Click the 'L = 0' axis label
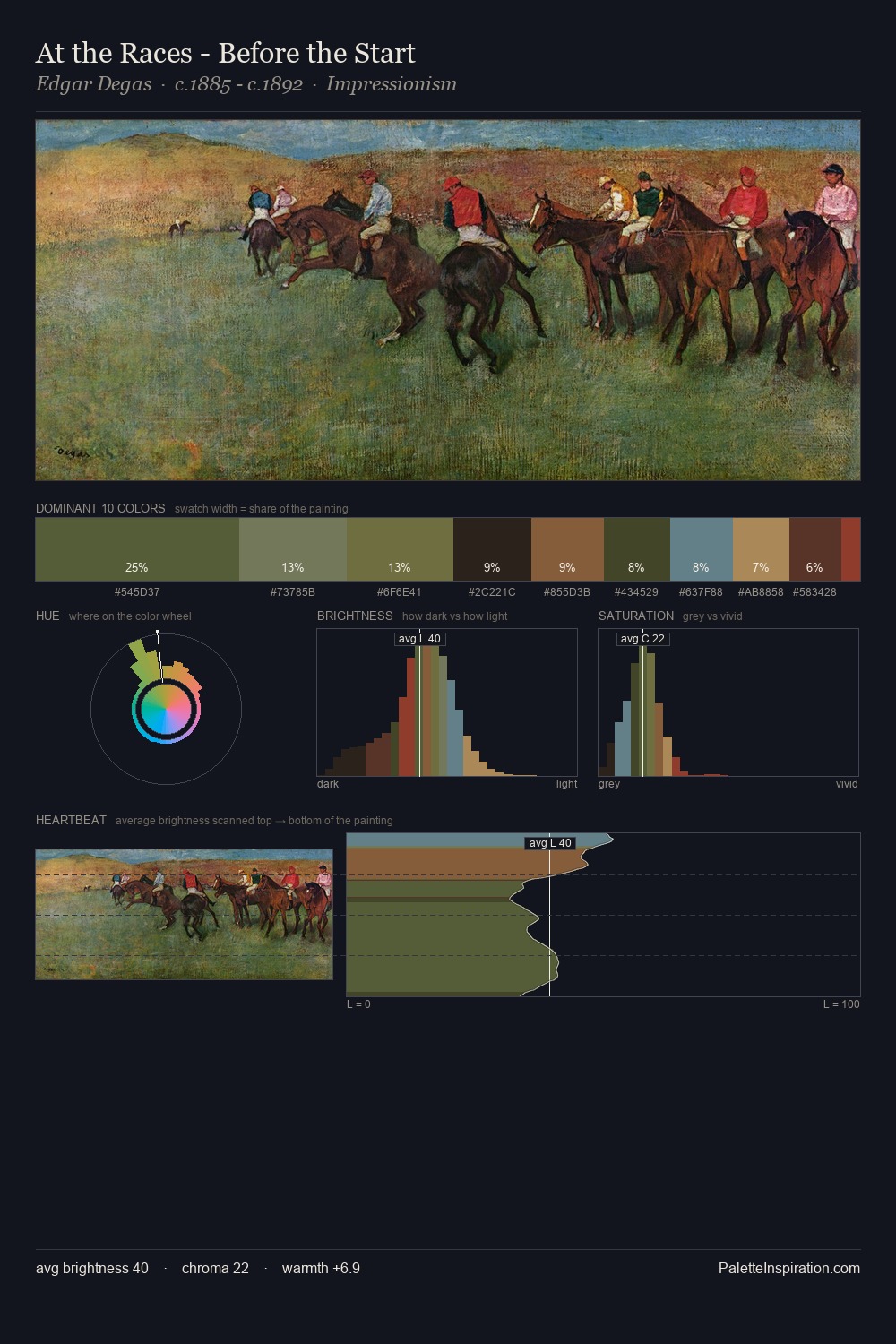The image size is (896, 1344). [x=358, y=1004]
